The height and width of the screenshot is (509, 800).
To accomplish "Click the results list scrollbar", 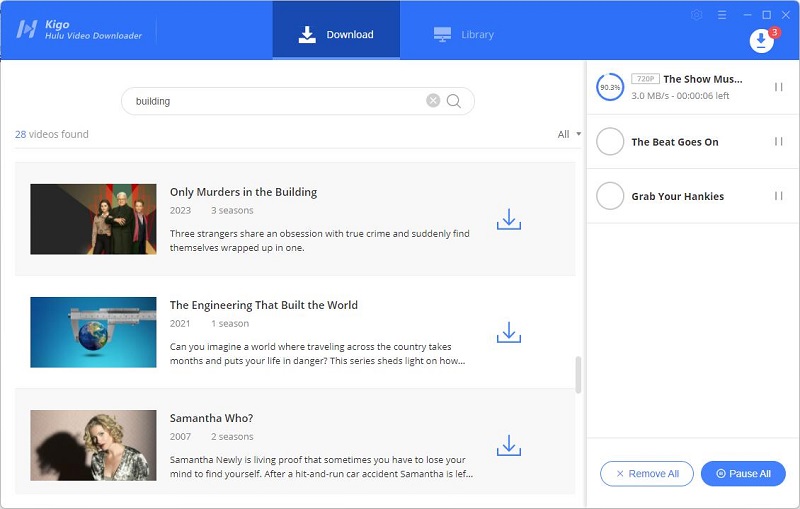I will pyautogui.click(x=578, y=375).
